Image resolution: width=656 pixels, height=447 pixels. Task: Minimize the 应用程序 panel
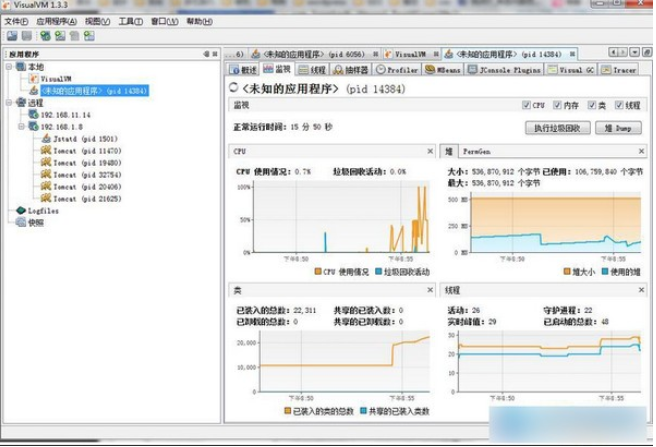coord(206,54)
